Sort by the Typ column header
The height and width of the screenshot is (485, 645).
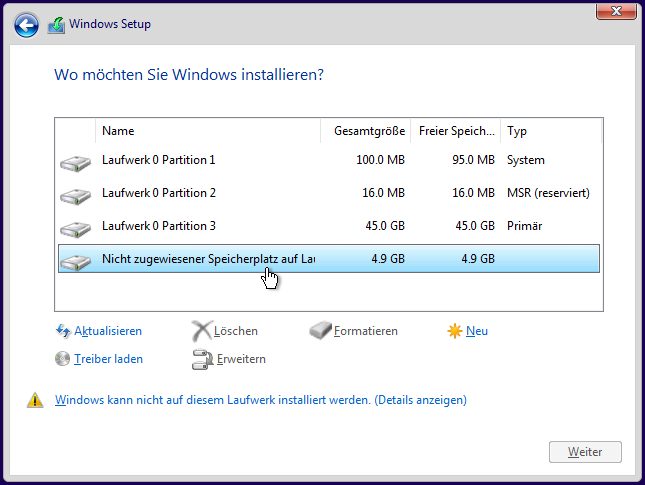point(551,131)
